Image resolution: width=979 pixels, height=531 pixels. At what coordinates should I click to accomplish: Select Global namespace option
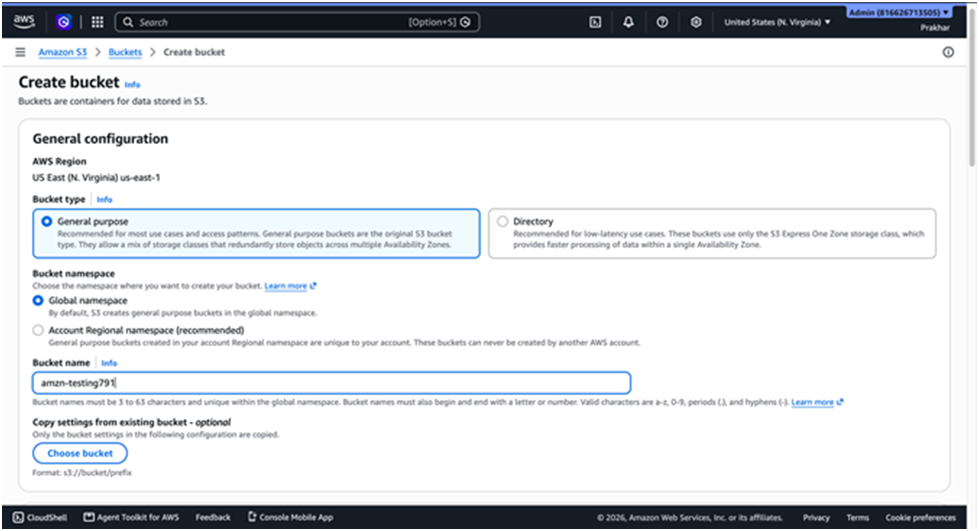[x=38, y=300]
